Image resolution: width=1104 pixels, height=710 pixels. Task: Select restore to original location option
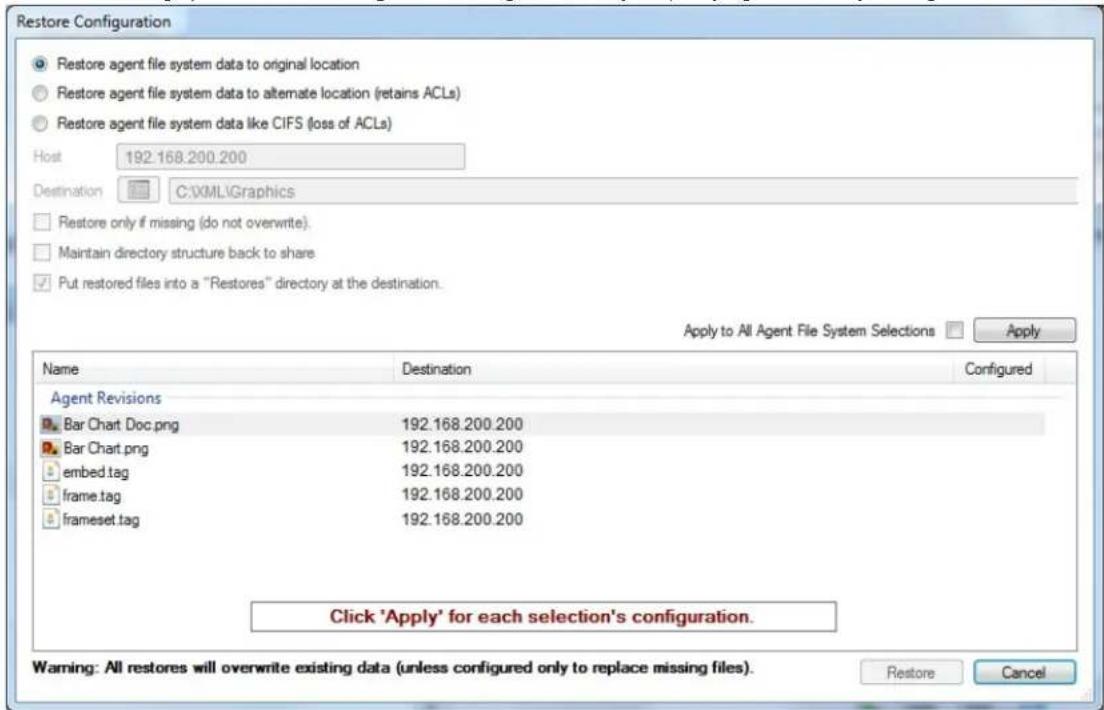click(41, 64)
